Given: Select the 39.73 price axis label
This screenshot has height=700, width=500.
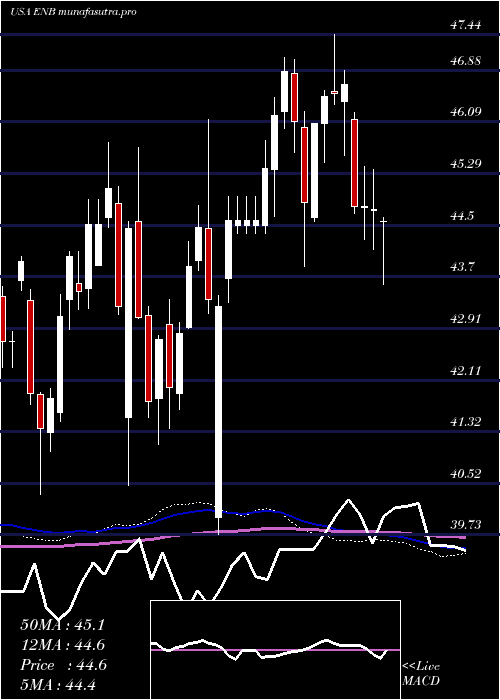Looking at the screenshot, I should pyautogui.click(x=465, y=524).
